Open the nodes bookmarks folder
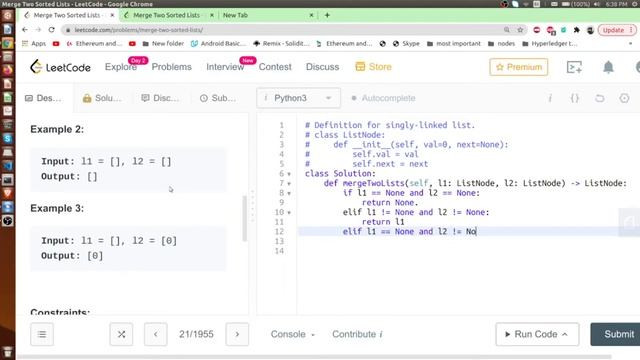Screen dimensions: 640x360 coord(502,43)
